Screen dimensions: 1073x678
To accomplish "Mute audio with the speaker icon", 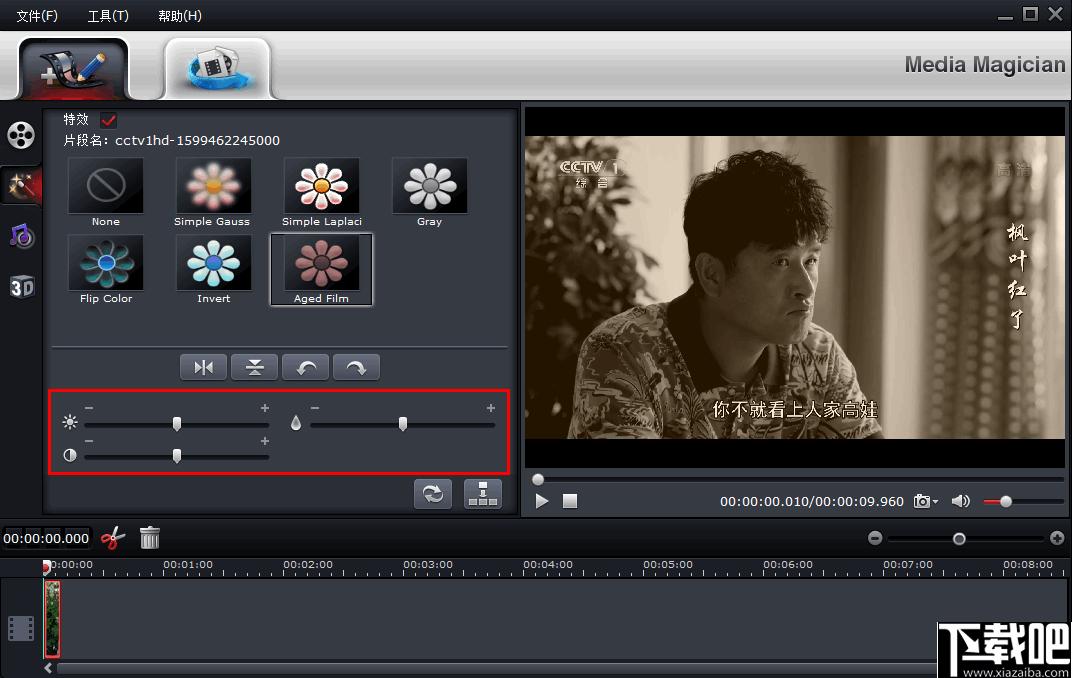I will coord(961,501).
